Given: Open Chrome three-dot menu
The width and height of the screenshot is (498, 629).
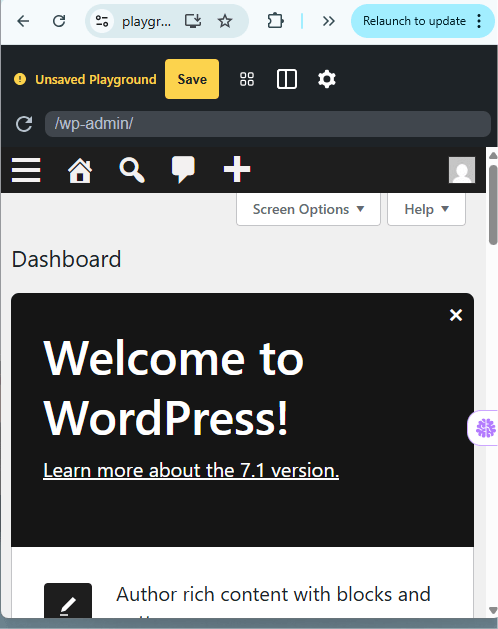Looking at the screenshot, I should (479, 21).
